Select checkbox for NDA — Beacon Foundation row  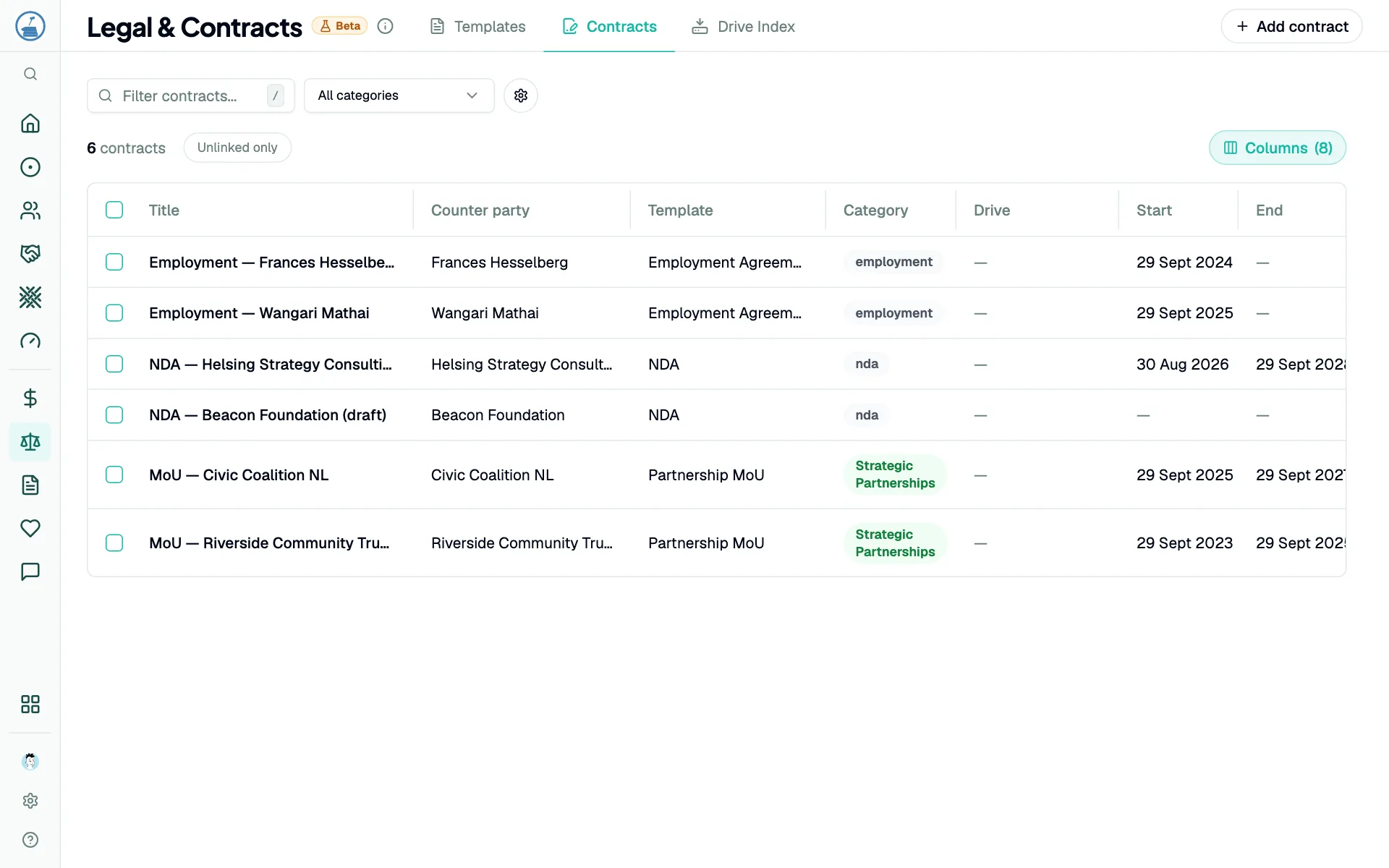[114, 414]
